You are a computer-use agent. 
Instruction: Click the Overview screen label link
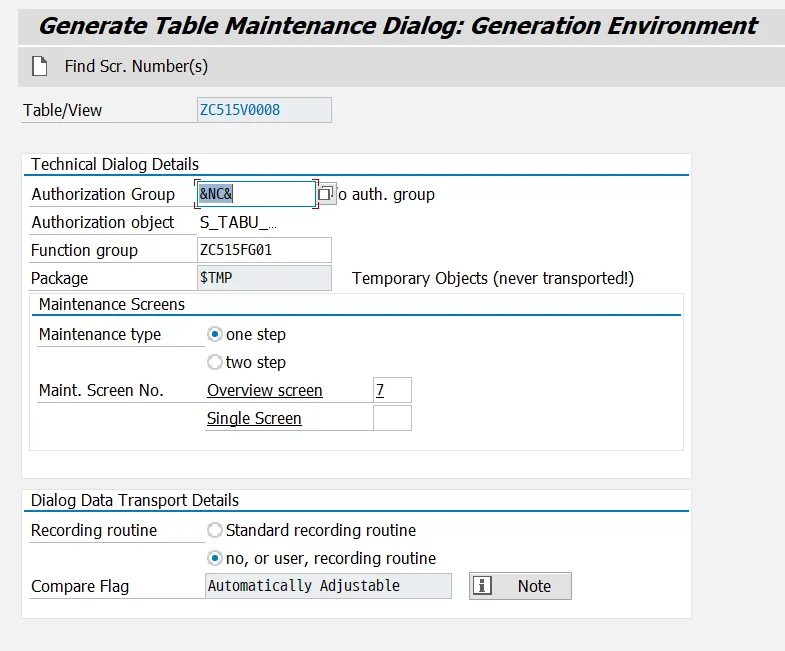point(265,390)
